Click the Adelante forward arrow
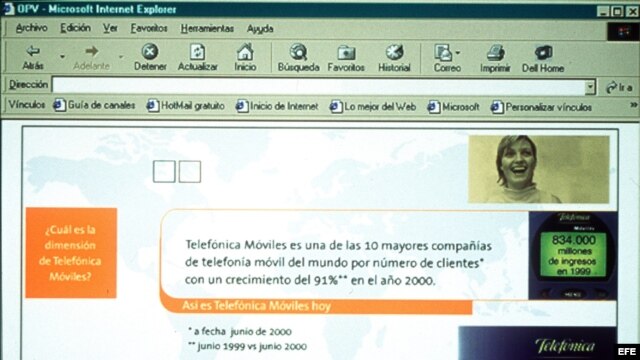 point(91,57)
